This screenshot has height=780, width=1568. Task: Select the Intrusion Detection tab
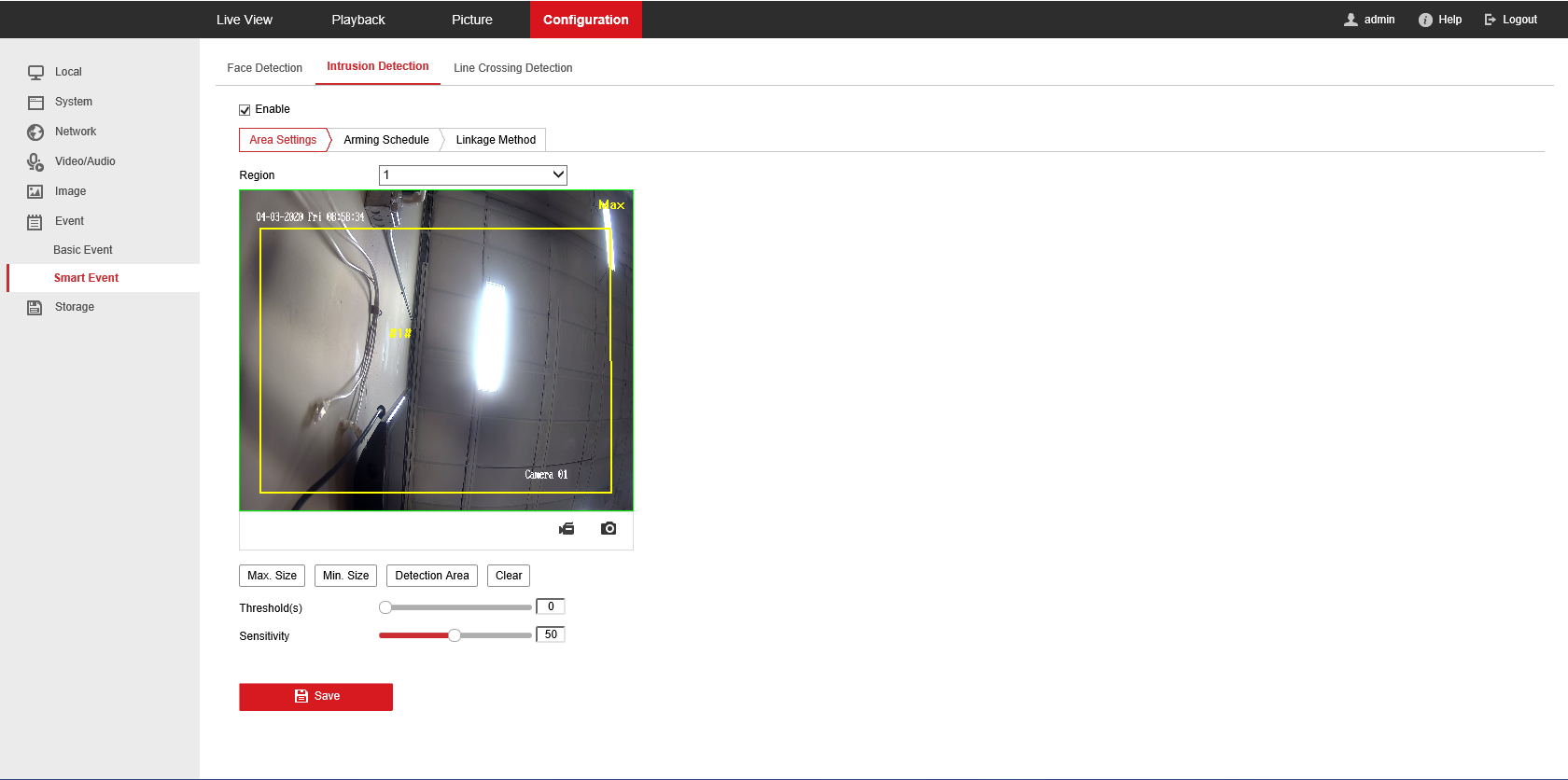pyautogui.click(x=378, y=66)
